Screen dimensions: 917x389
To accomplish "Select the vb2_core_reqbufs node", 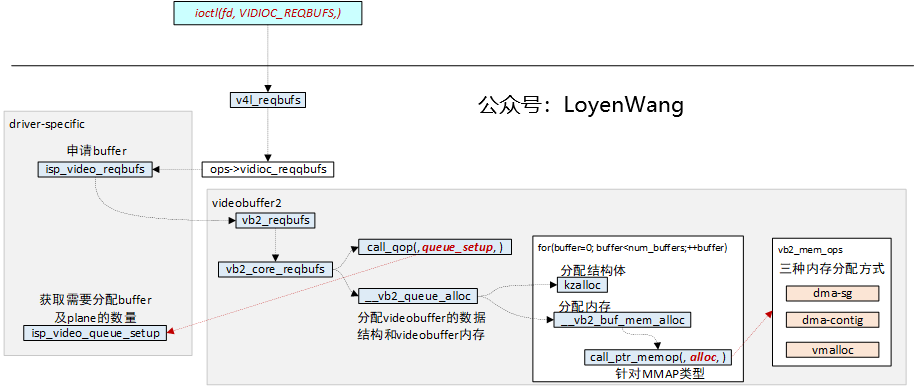I will 275,270.
